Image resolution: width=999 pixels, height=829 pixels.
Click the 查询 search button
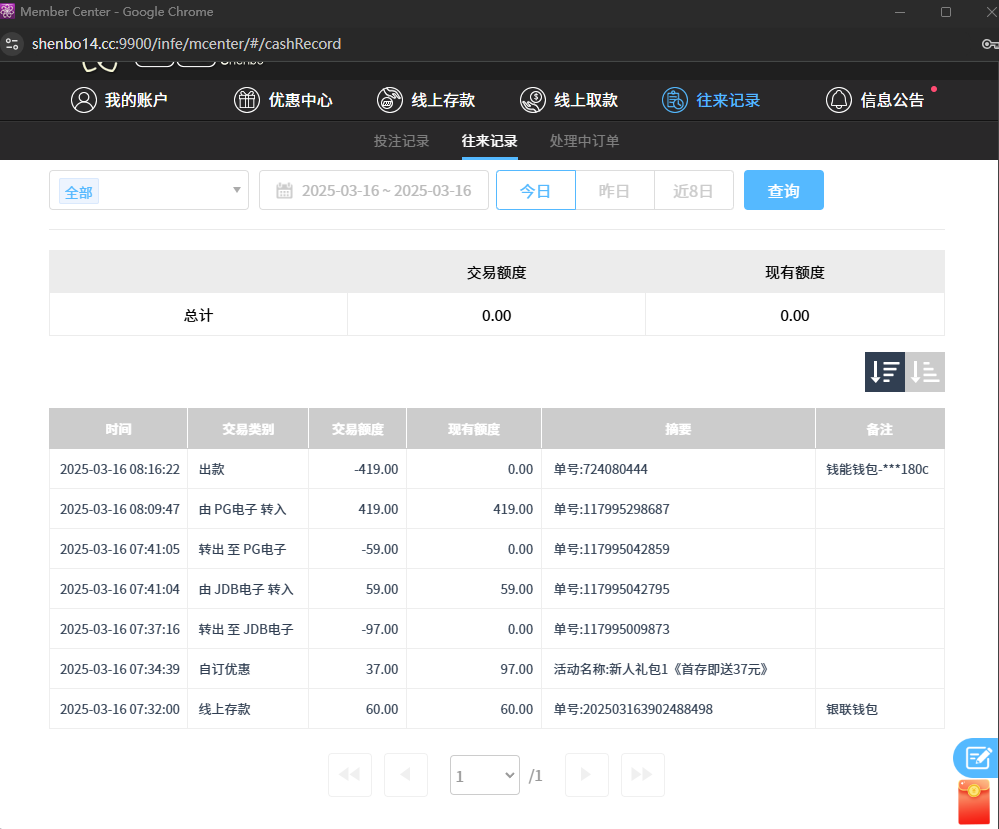[783, 190]
